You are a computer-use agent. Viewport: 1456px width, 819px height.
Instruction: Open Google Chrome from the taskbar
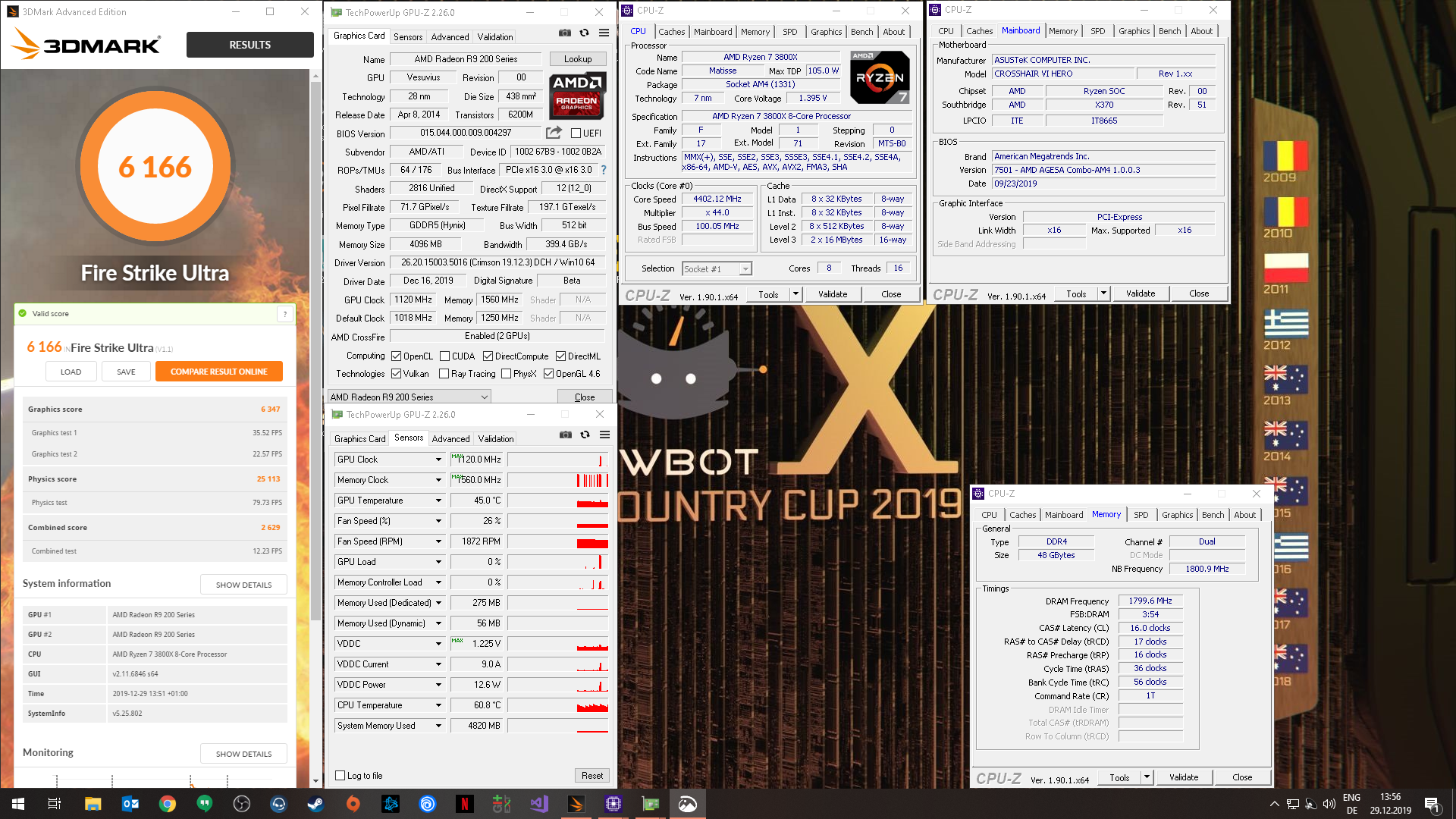pos(168,804)
